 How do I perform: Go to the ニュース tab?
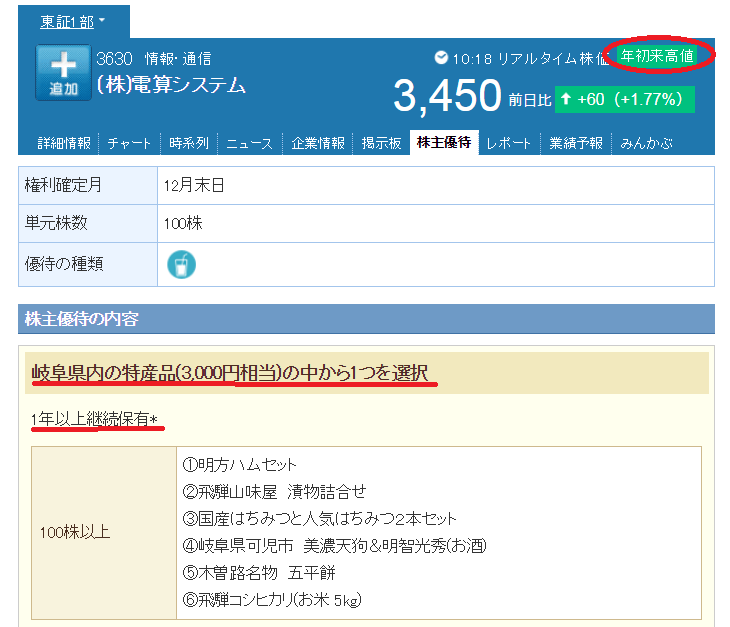pos(250,143)
